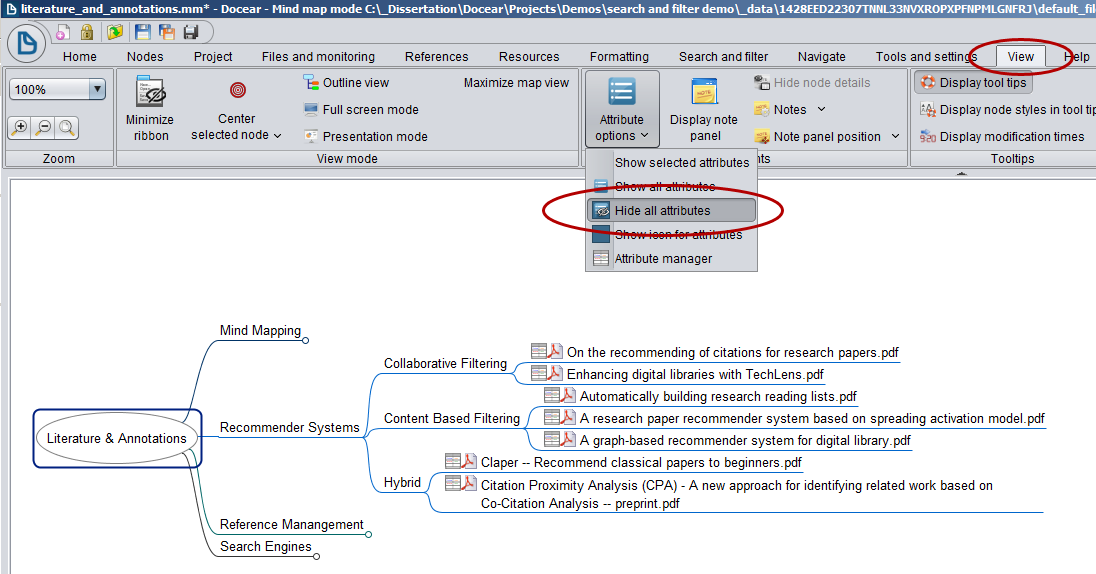The height and width of the screenshot is (574, 1096).
Task: Select the Literature & Annotations root node
Action: (x=117, y=438)
